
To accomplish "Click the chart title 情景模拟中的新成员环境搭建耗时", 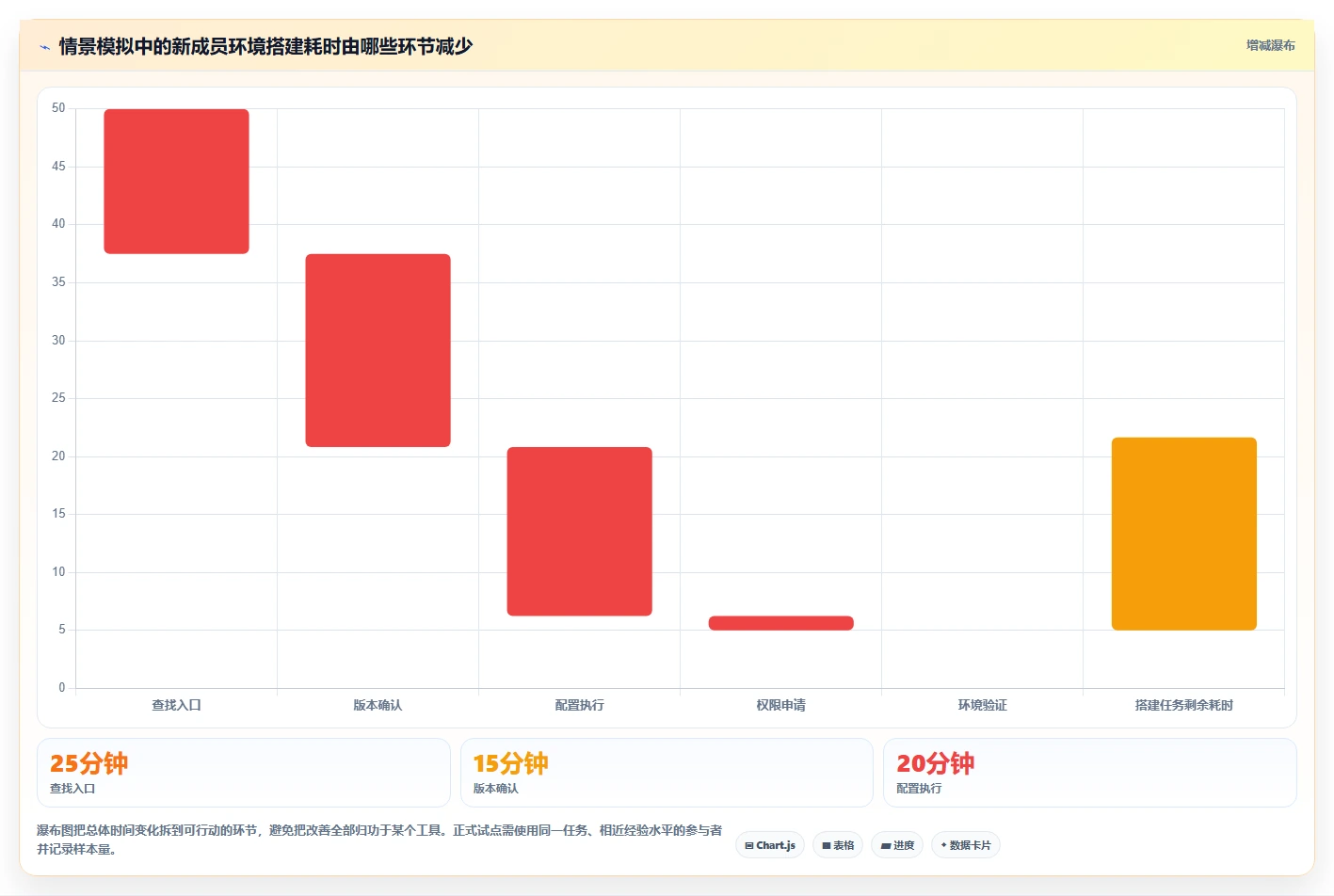I will click(x=265, y=46).
